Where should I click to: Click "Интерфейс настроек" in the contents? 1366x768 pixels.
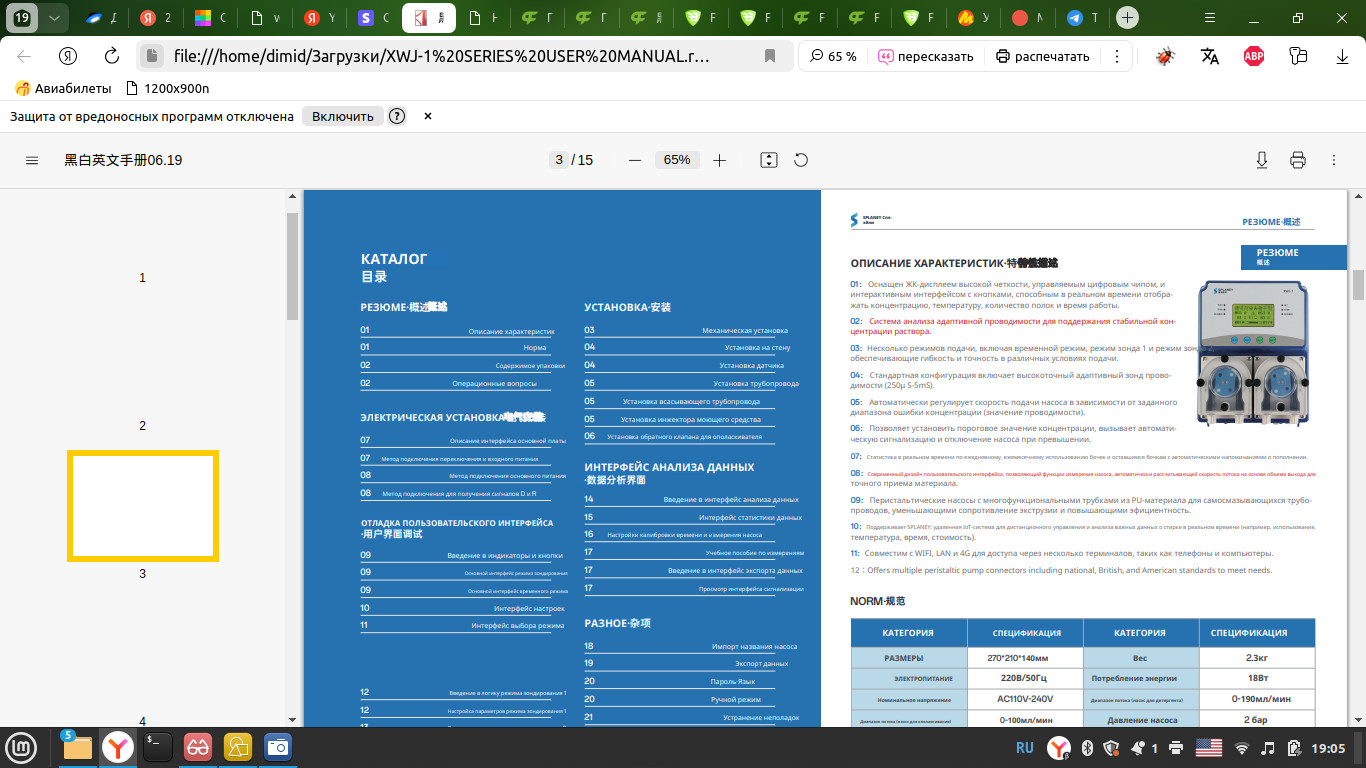[x=529, y=608]
